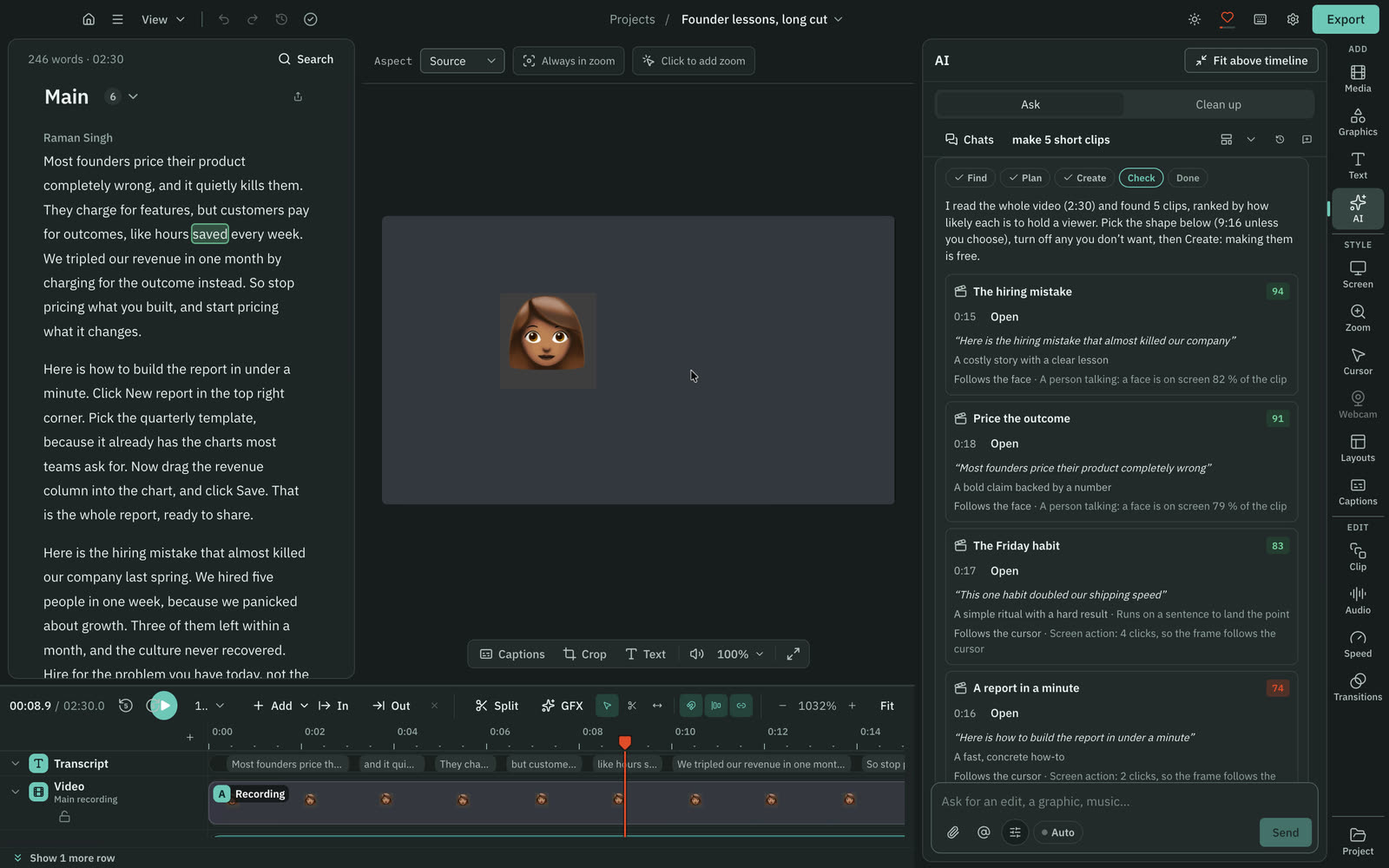Viewport: 1389px width, 868px height.
Task: Open the Cursor settings panel
Action: tap(1358, 361)
